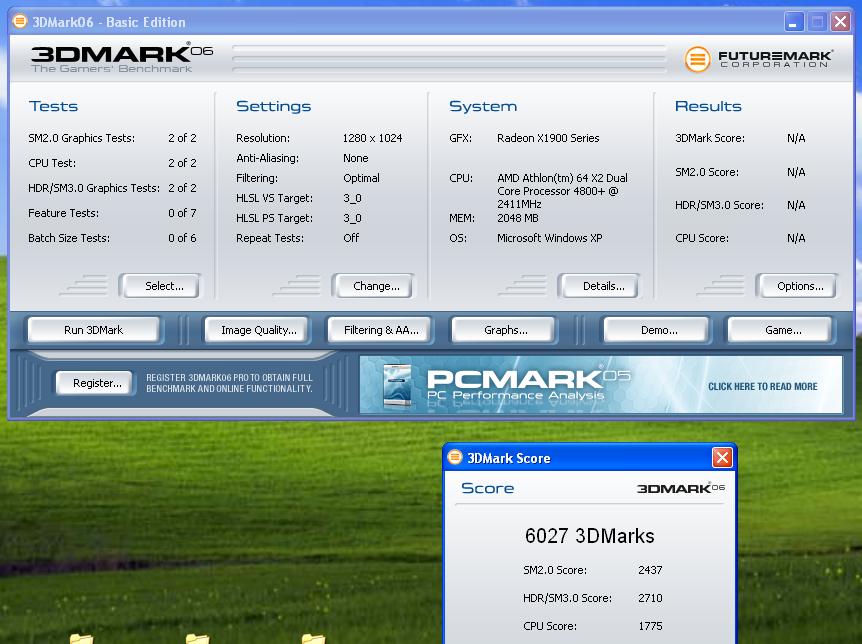Launch the Game... button
862x644 pixels.
781,330
